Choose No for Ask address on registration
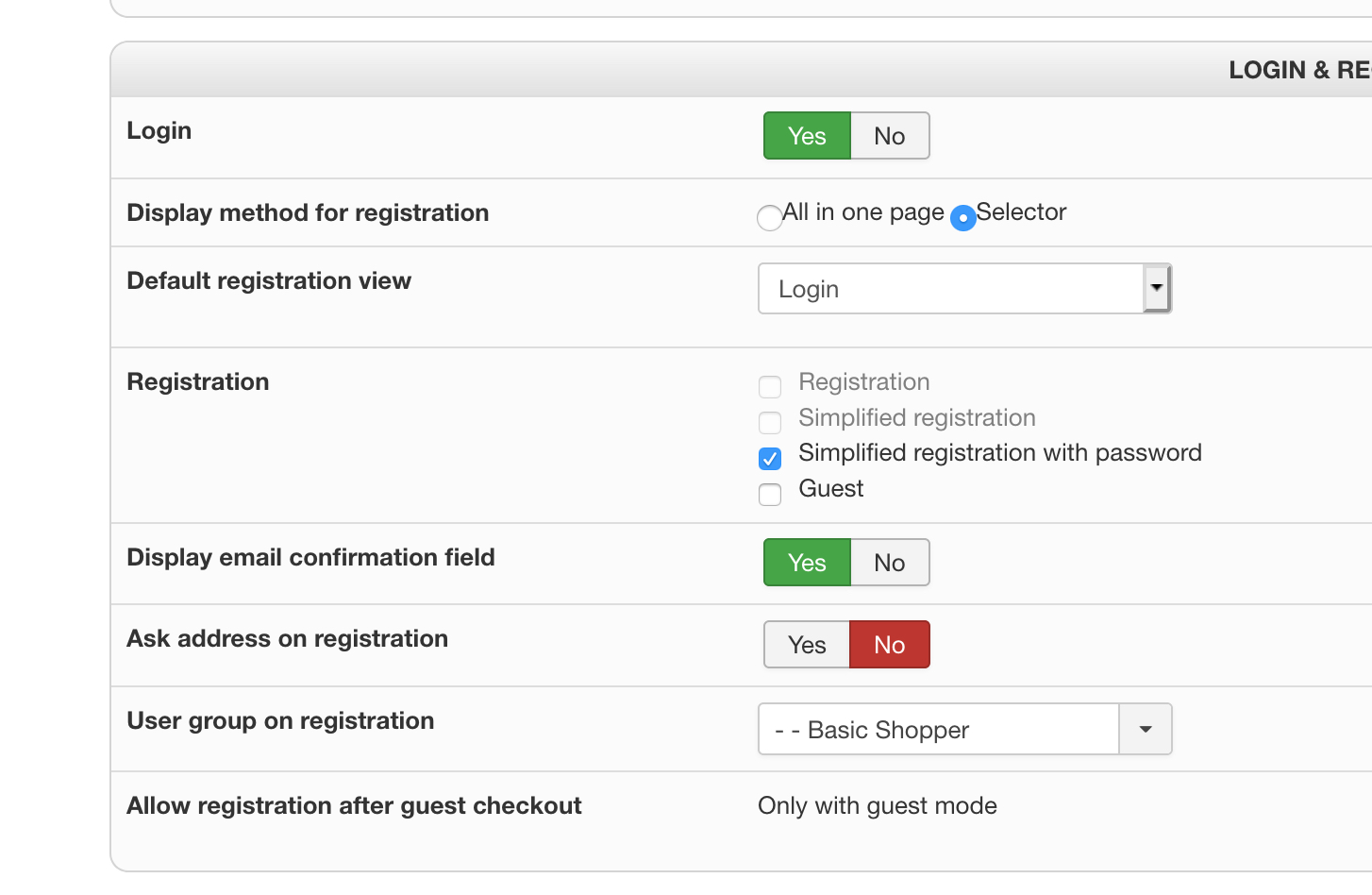Screen dimensions: 1372x895 [x=889, y=645]
